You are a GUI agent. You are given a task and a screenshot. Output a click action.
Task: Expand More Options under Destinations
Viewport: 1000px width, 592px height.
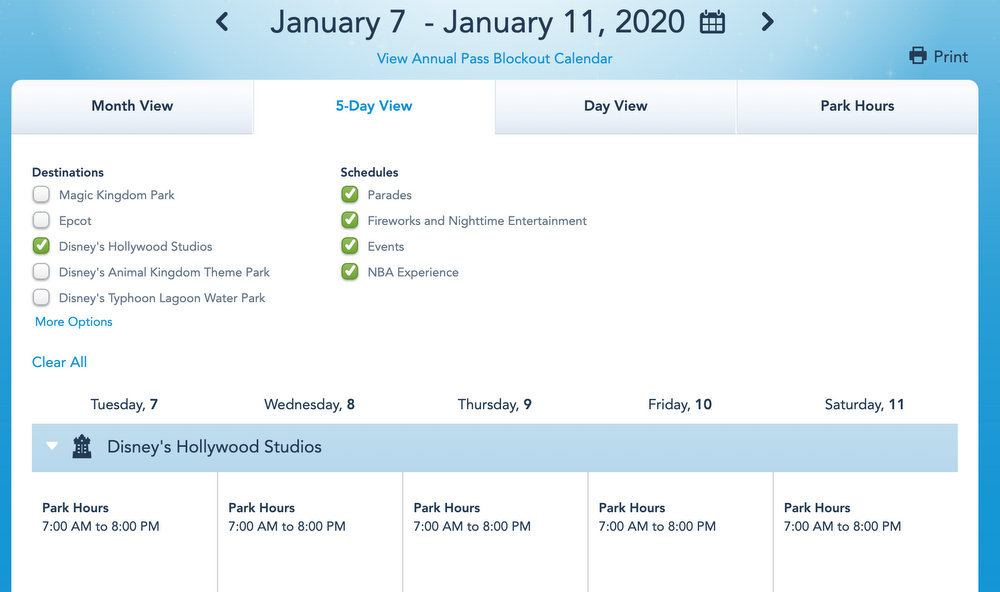74,322
